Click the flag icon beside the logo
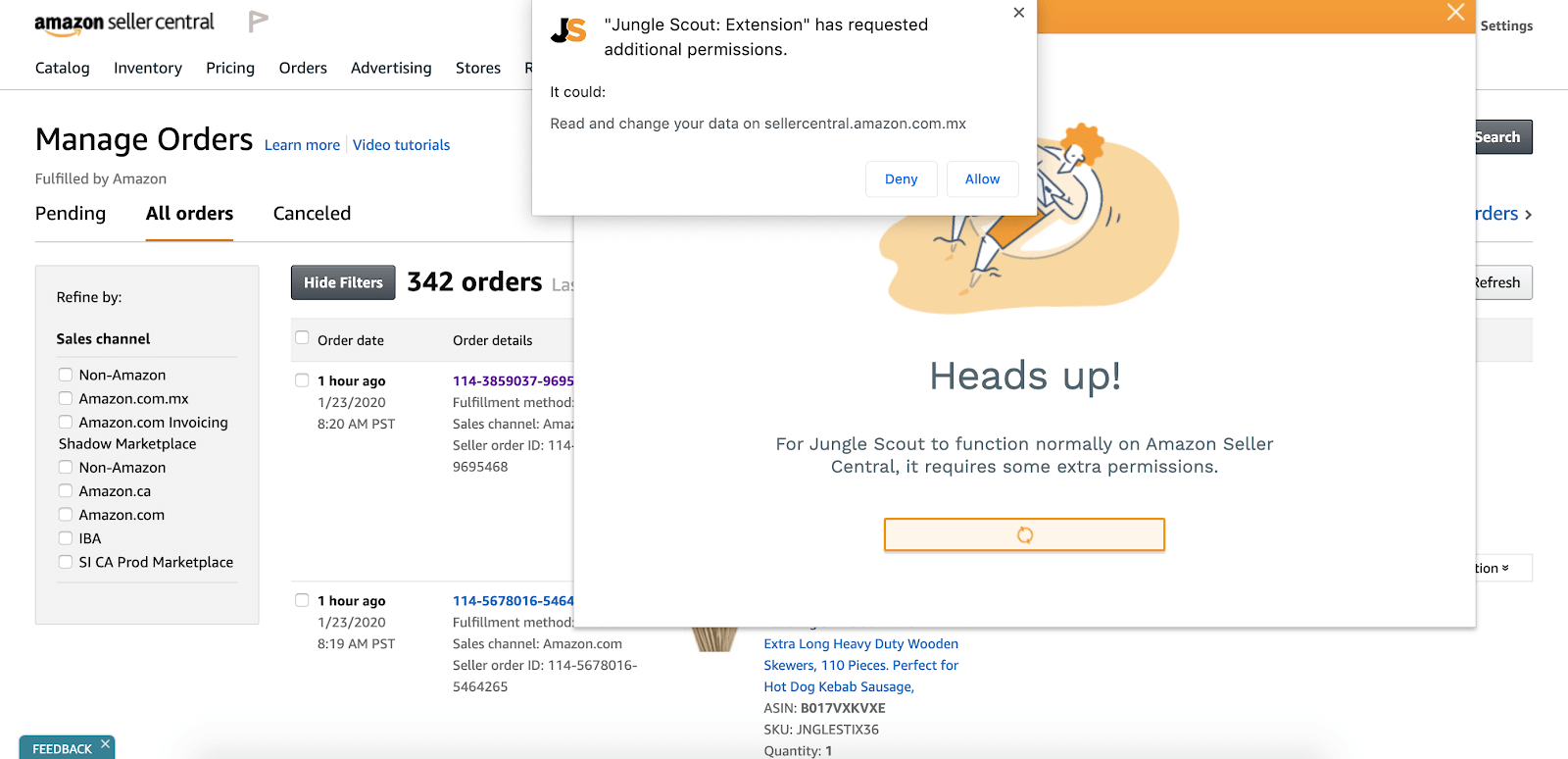Viewport: 1568px width, 759px height. [258, 22]
